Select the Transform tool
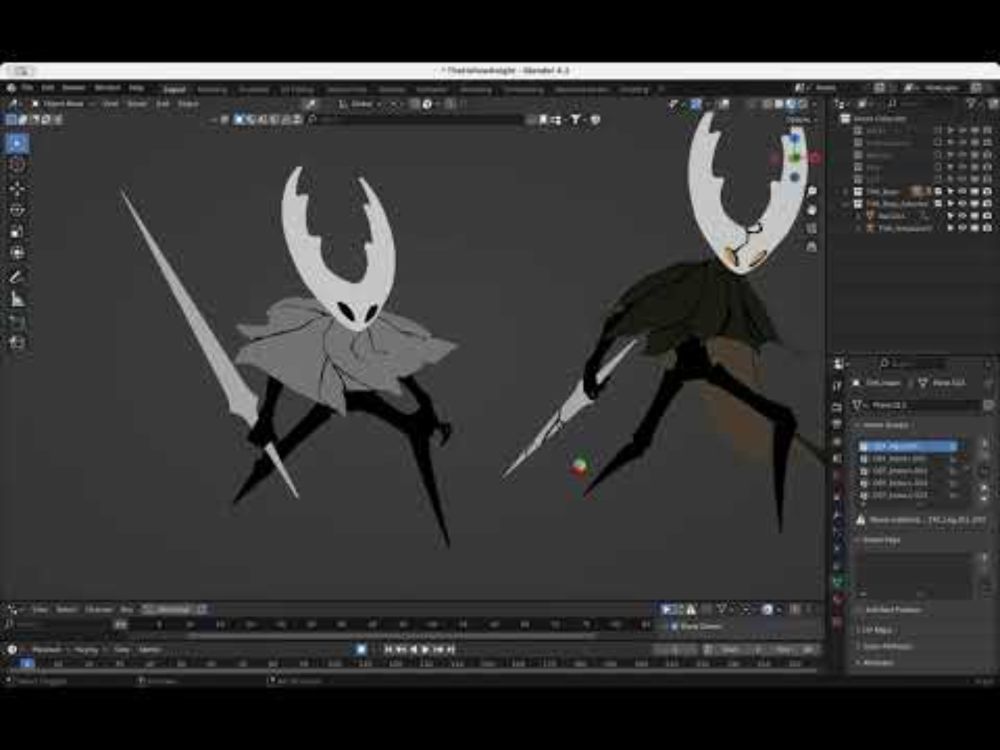The width and height of the screenshot is (1000, 750). click(x=17, y=253)
